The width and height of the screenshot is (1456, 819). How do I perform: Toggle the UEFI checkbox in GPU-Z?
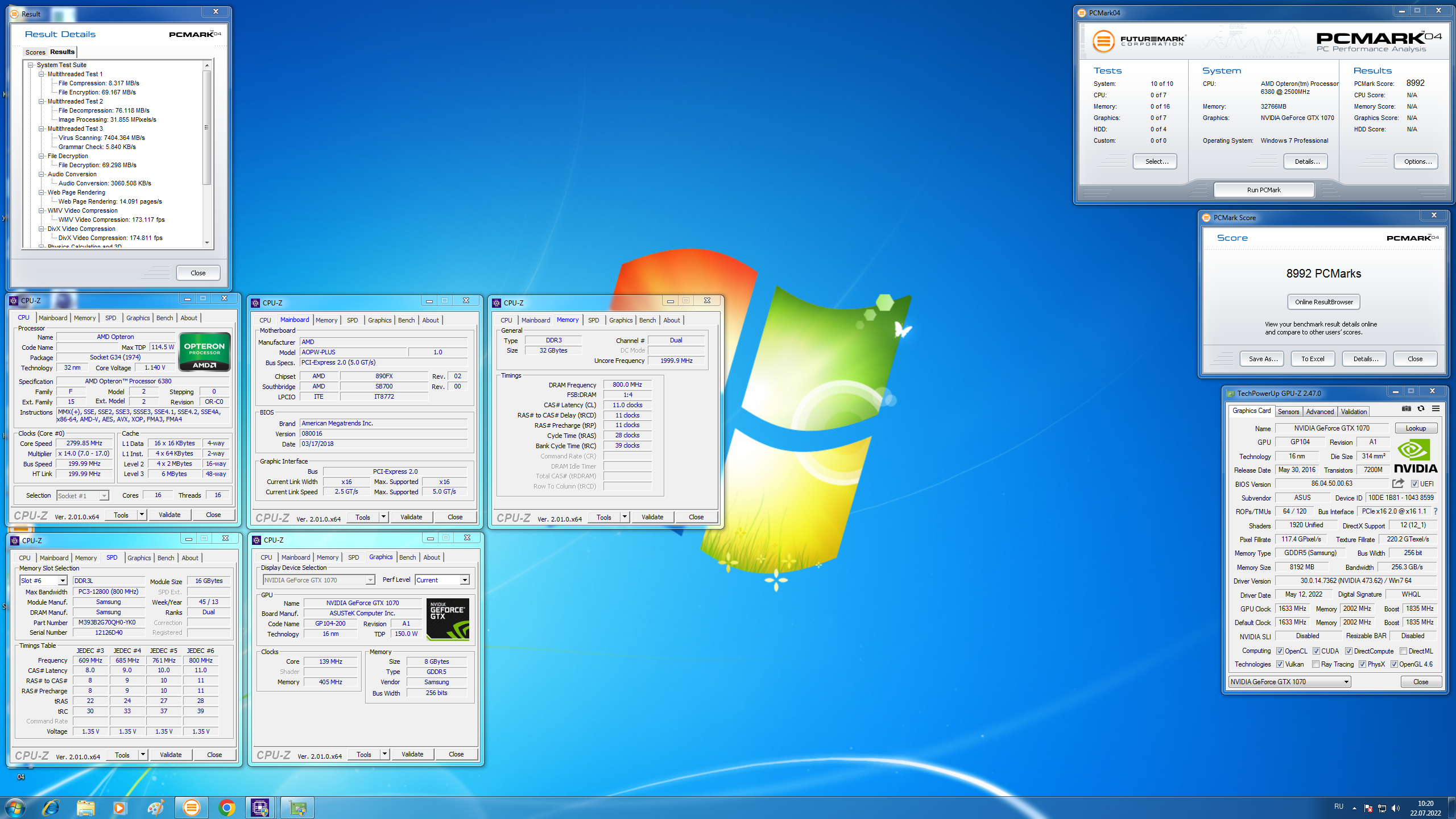point(1414,484)
